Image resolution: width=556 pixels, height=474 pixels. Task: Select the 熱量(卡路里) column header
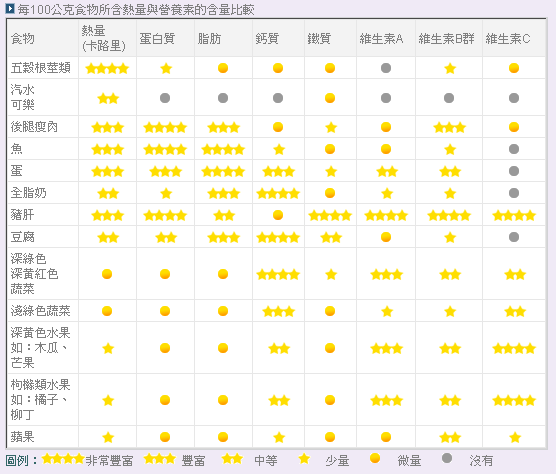pyautogui.click(x=104, y=38)
